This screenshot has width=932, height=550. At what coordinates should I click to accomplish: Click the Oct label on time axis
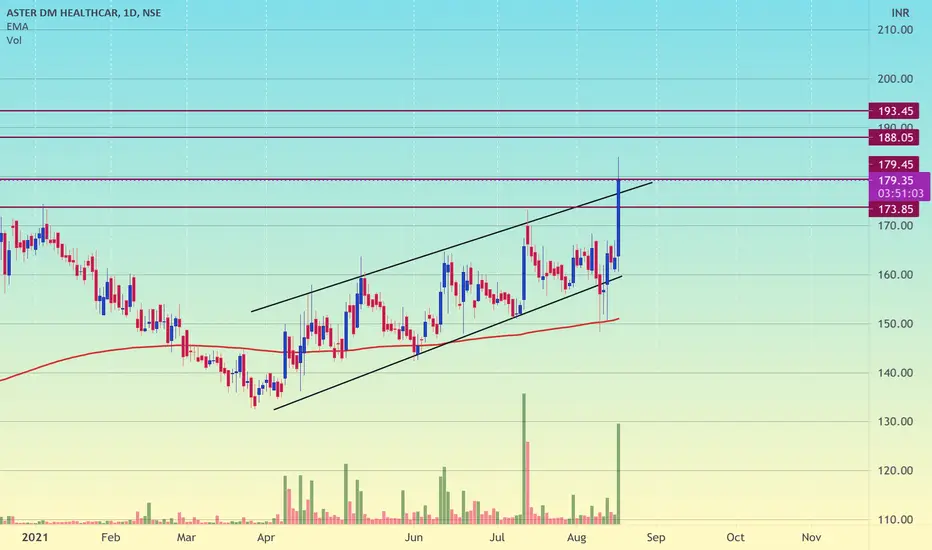click(735, 538)
